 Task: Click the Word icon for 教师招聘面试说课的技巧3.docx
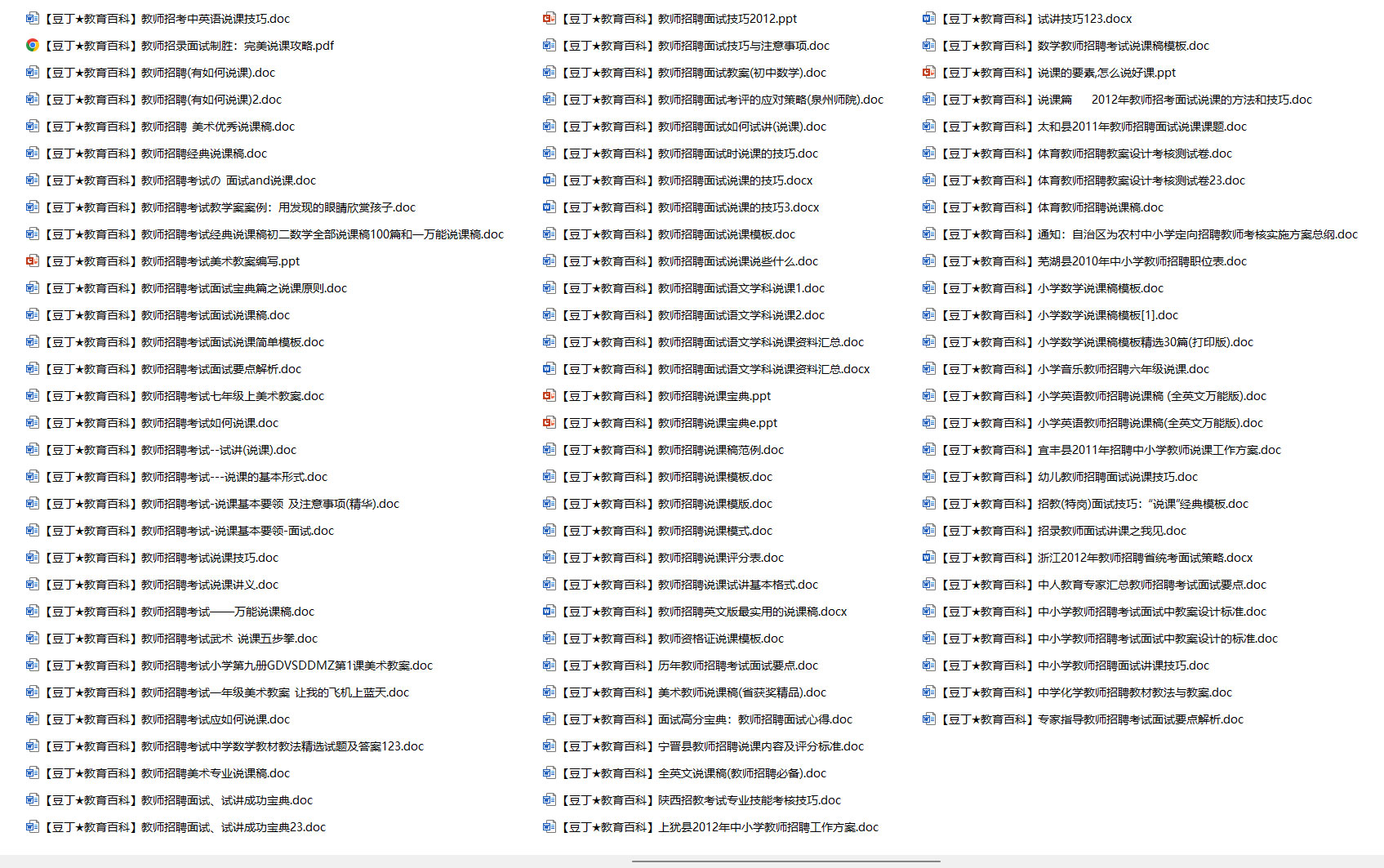coord(550,207)
